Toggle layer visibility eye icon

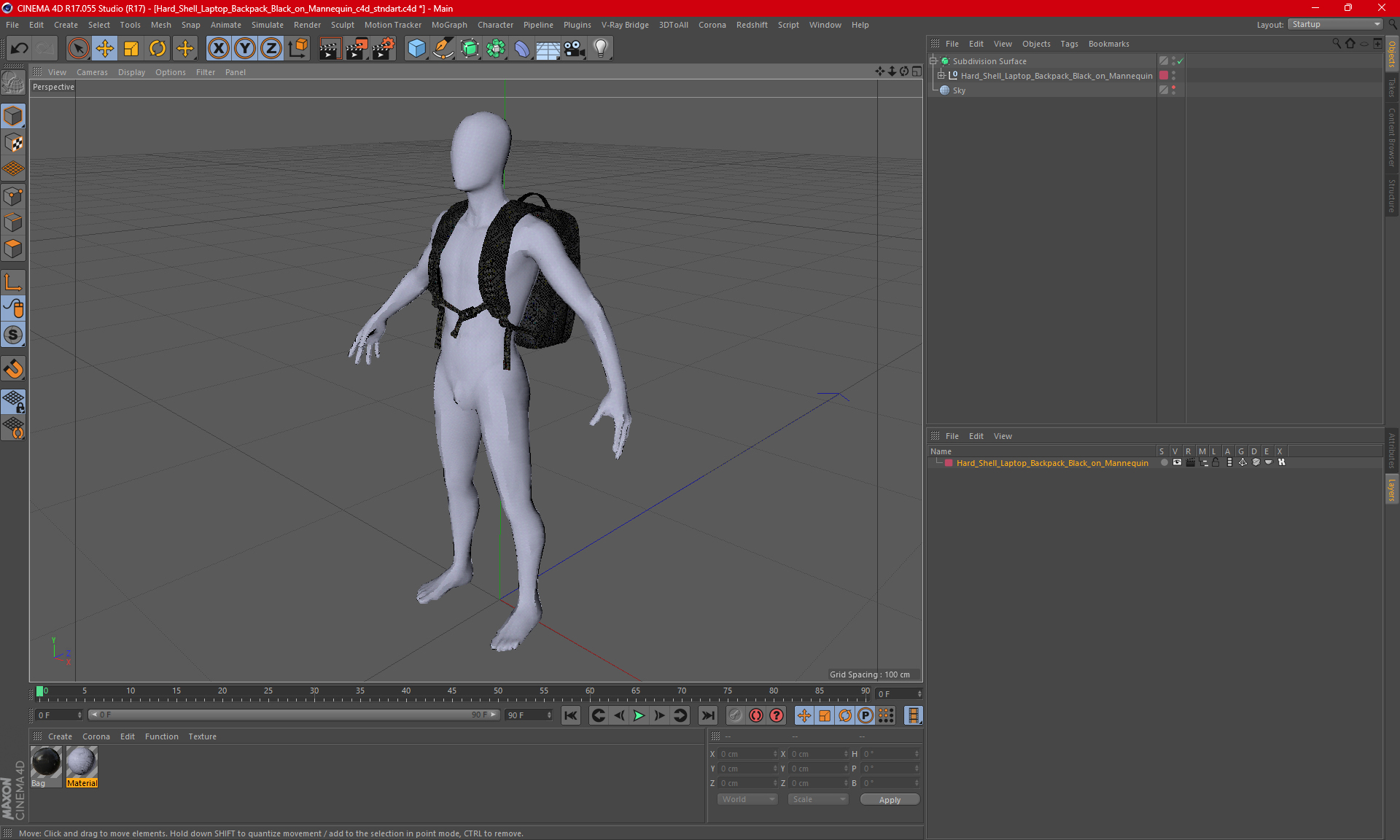coord(1177,462)
